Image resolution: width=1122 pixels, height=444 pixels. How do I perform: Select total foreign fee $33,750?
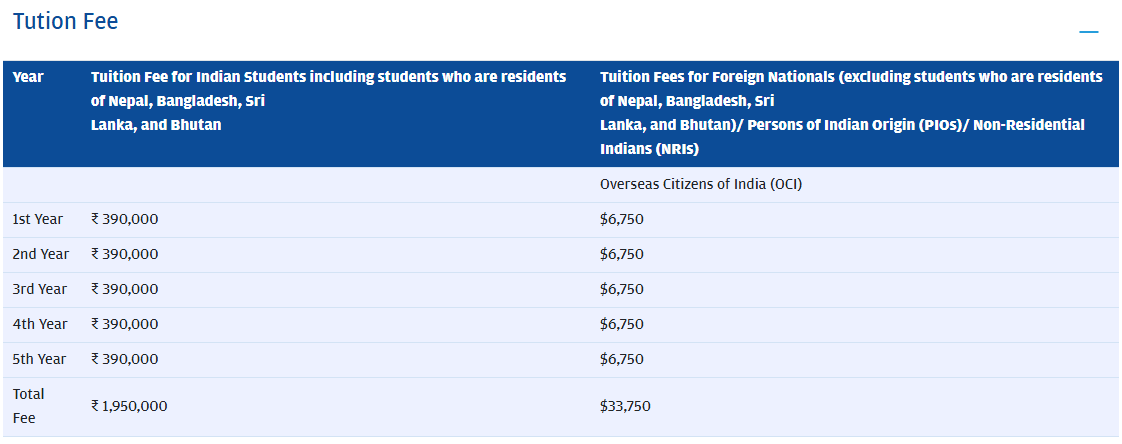[625, 406]
